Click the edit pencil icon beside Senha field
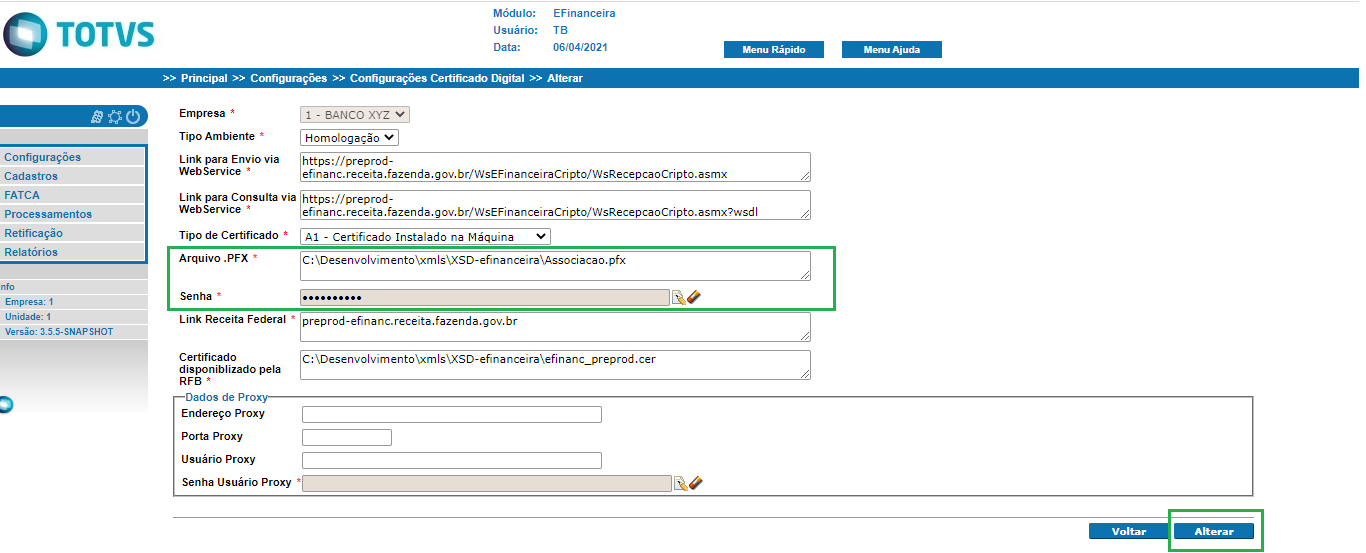The image size is (1366, 553). [x=679, y=297]
